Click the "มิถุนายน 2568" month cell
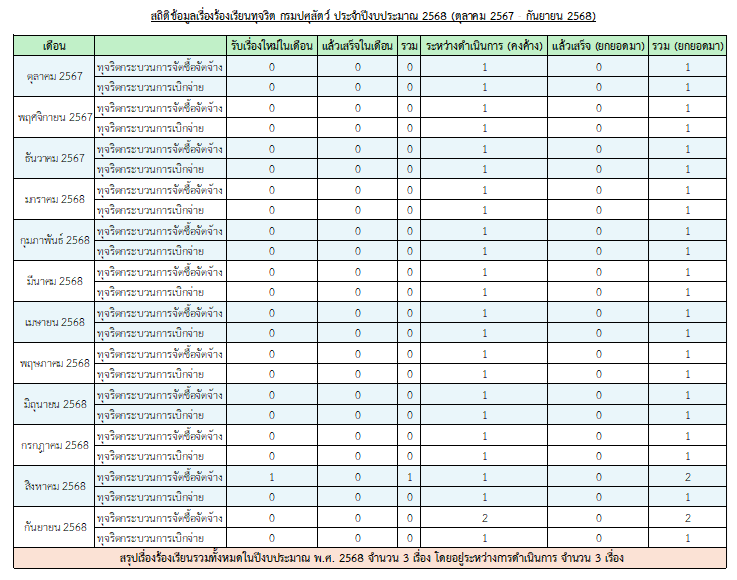Image resolution: width=737 pixels, height=580 pixels. [x=54, y=404]
